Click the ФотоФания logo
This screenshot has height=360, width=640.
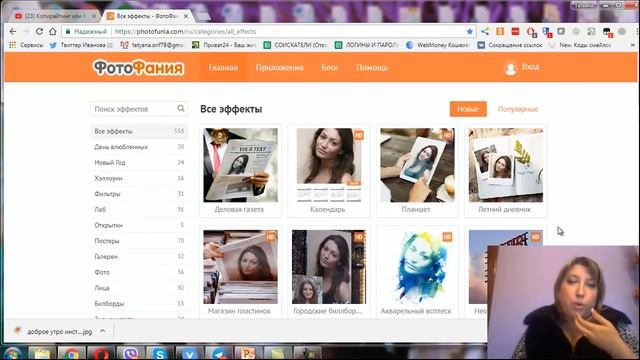coord(138,68)
